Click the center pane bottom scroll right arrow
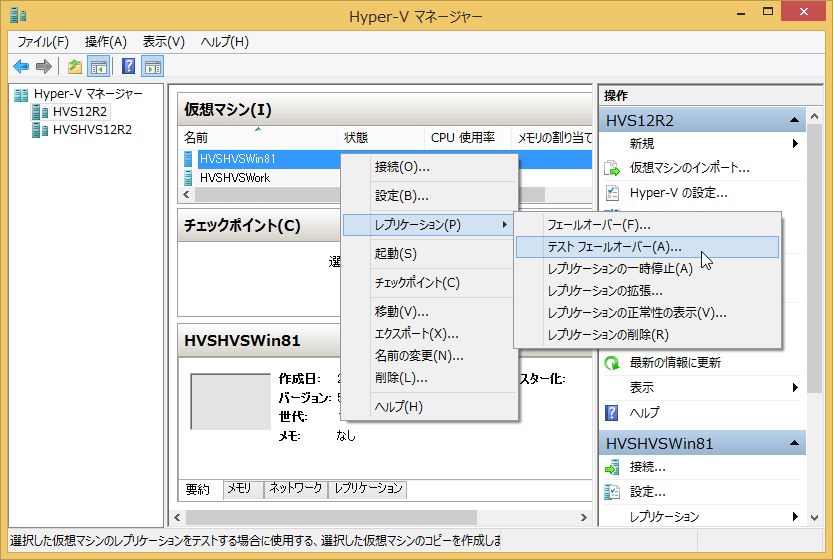This screenshot has height=560, width=833. (x=584, y=517)
